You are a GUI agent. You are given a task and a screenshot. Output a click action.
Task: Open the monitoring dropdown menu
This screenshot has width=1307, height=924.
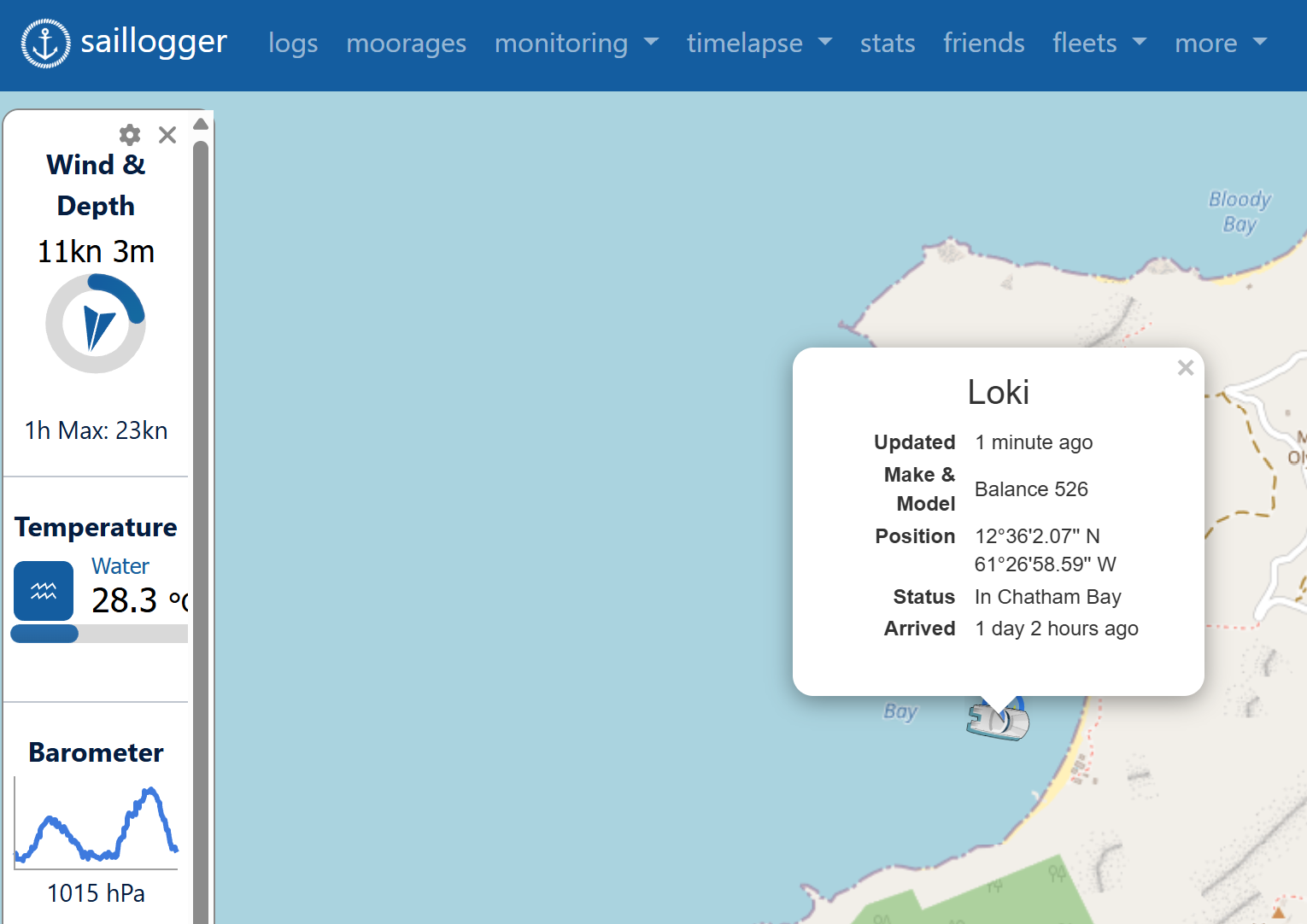[x=577, y=44]
